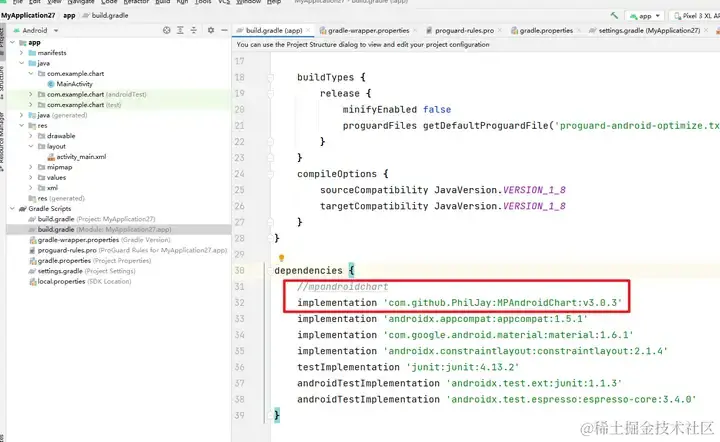Open the app run configuration dropdown
The width and height of the screenshot is (720, 442).
tap(645, 16)
